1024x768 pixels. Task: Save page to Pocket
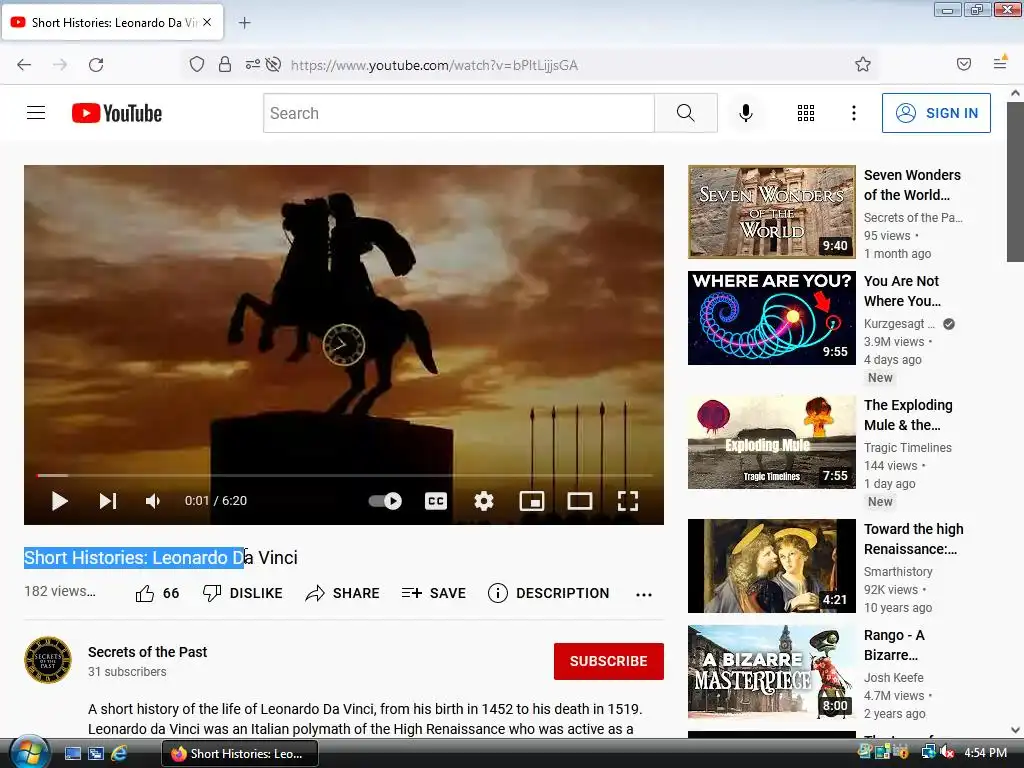coord(964,64)
